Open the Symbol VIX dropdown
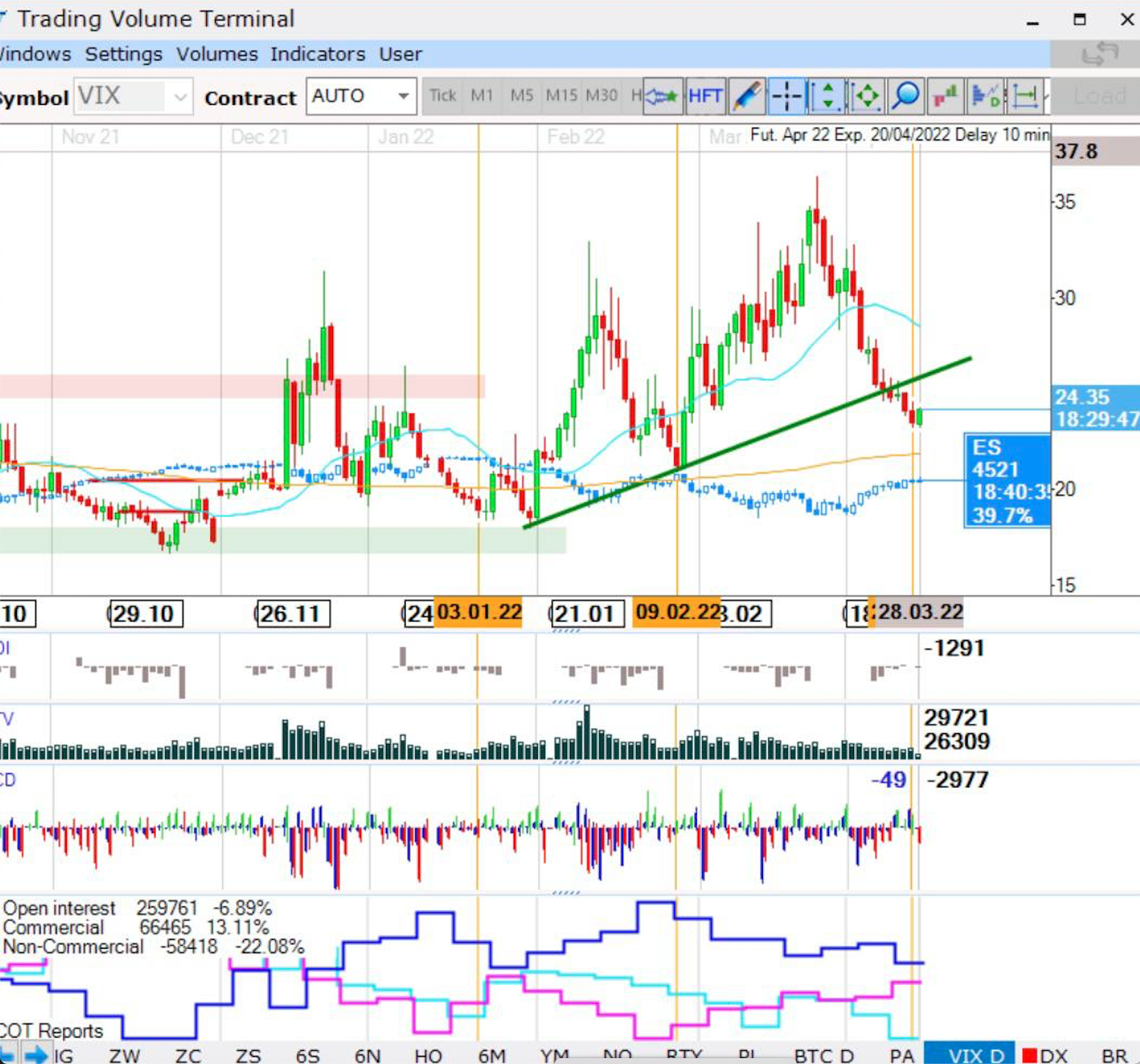The height and width of the screenshot is (1064, 1140). pyautogui.click(x=134, y=97)
